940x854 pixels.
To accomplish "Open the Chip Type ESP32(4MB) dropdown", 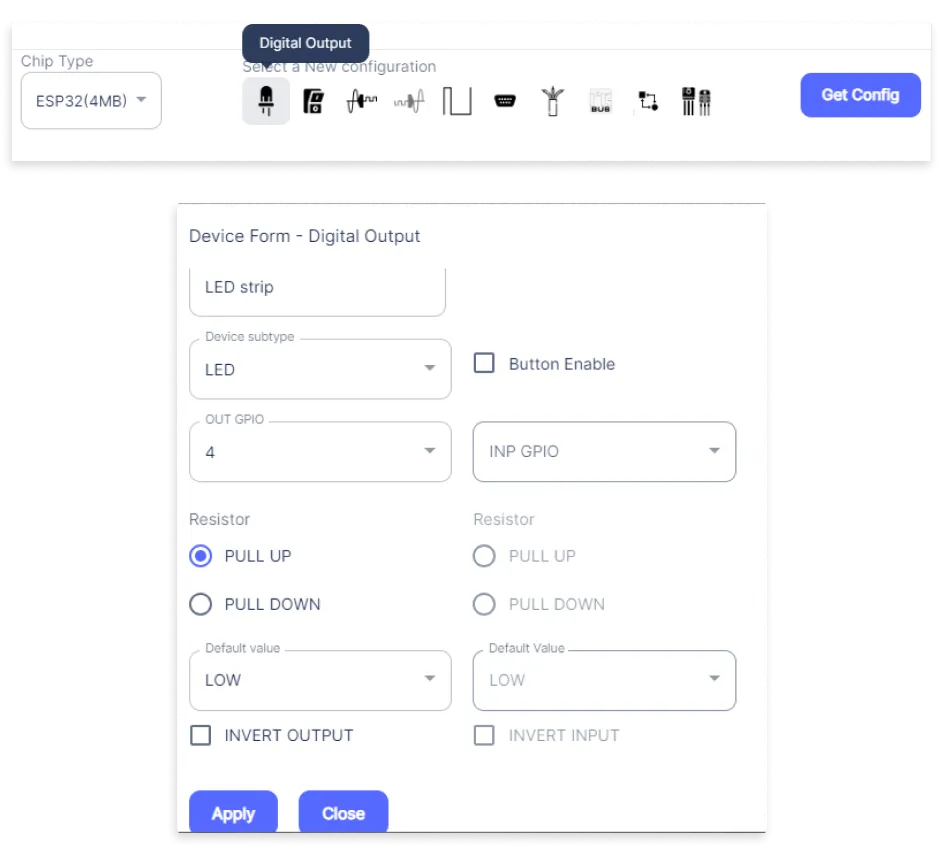I will 91,100.
